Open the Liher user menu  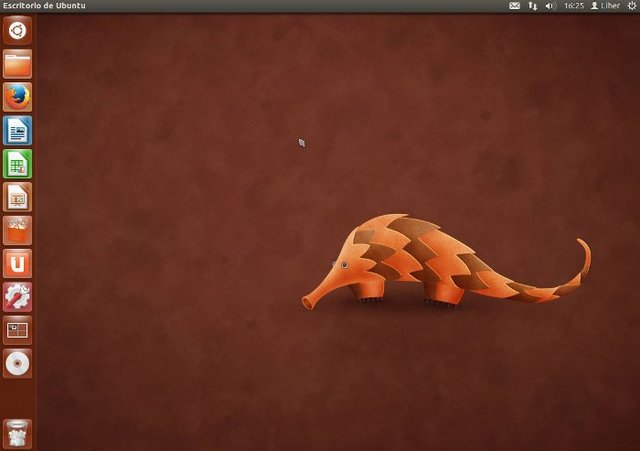(x=606, y=6)
